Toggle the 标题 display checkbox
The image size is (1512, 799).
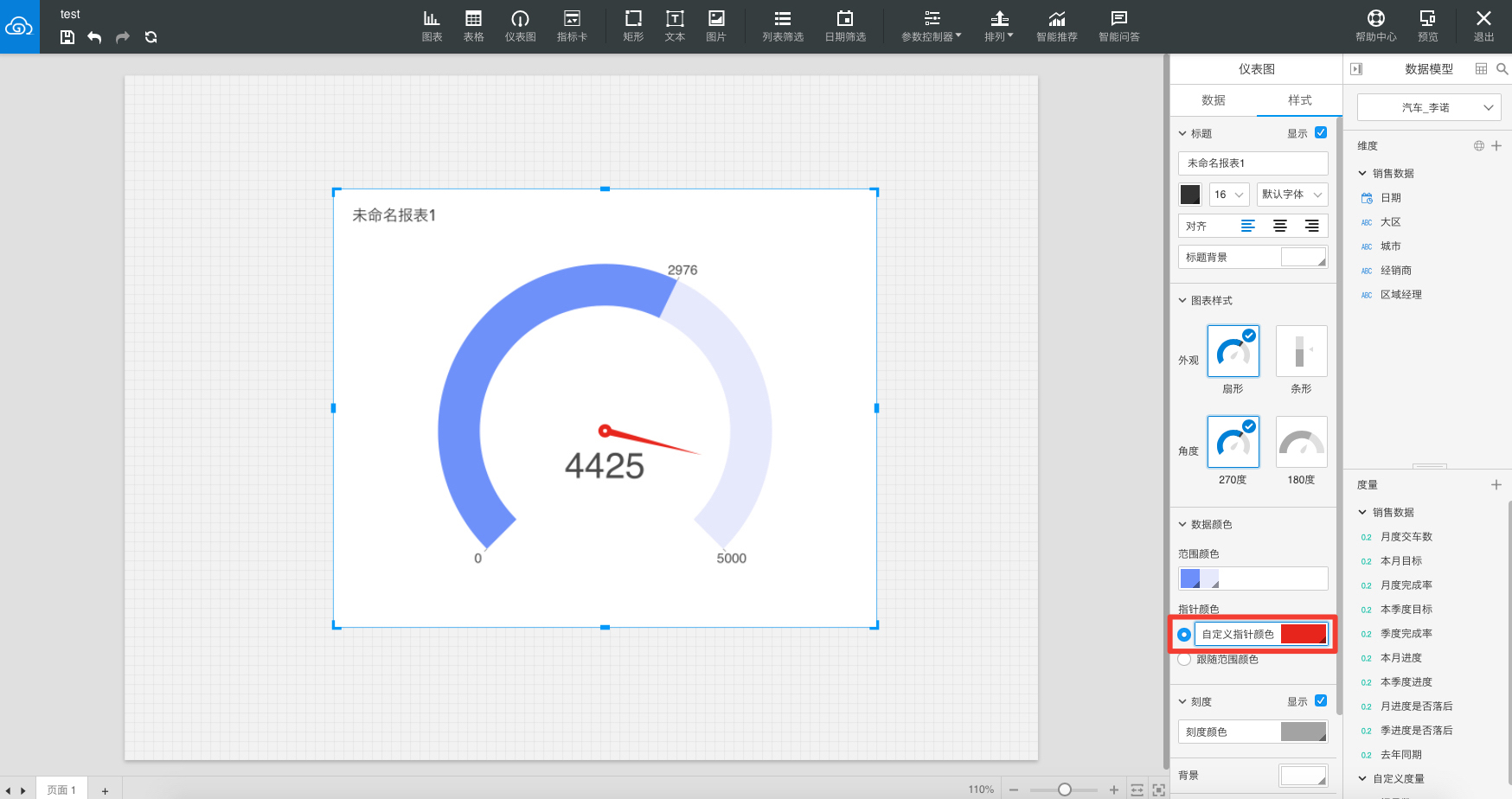1321,132
